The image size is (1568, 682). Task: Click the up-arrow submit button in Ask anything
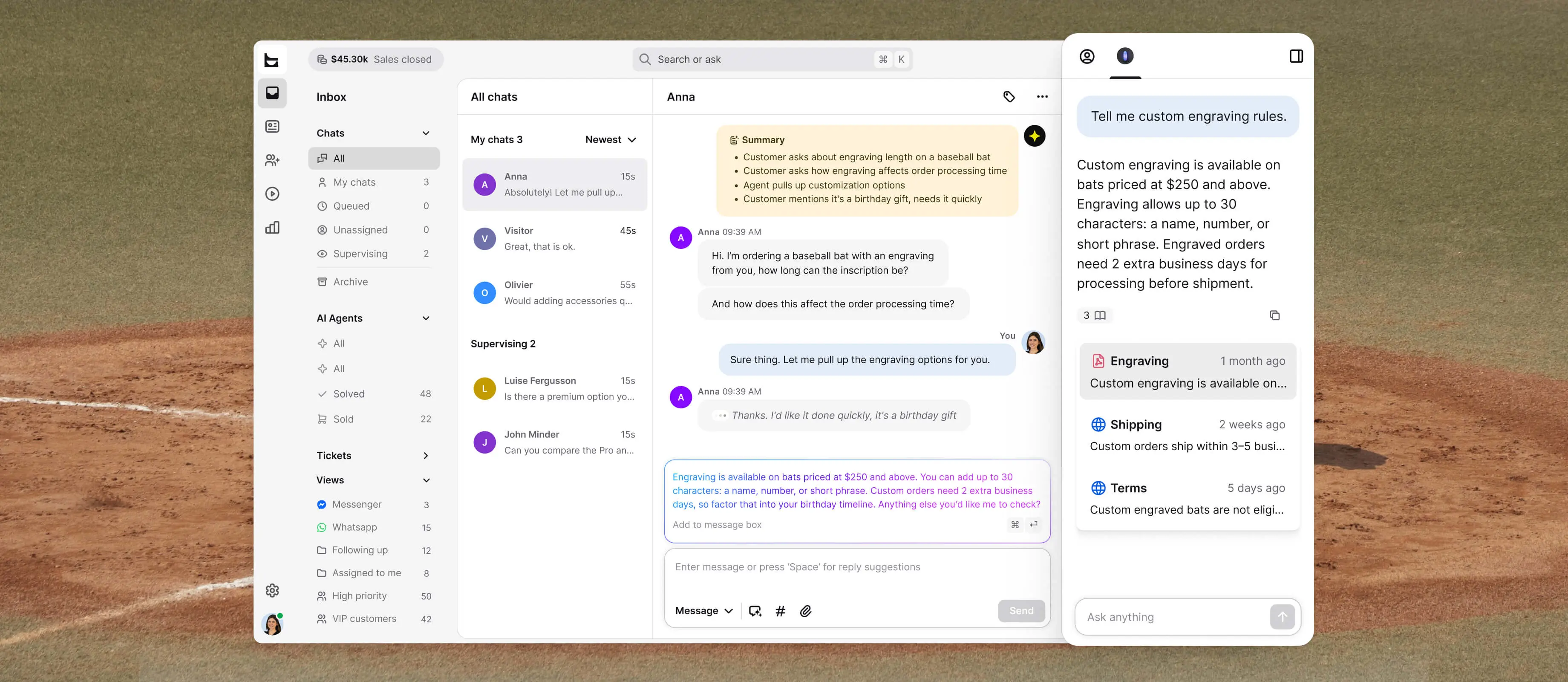1283,617
